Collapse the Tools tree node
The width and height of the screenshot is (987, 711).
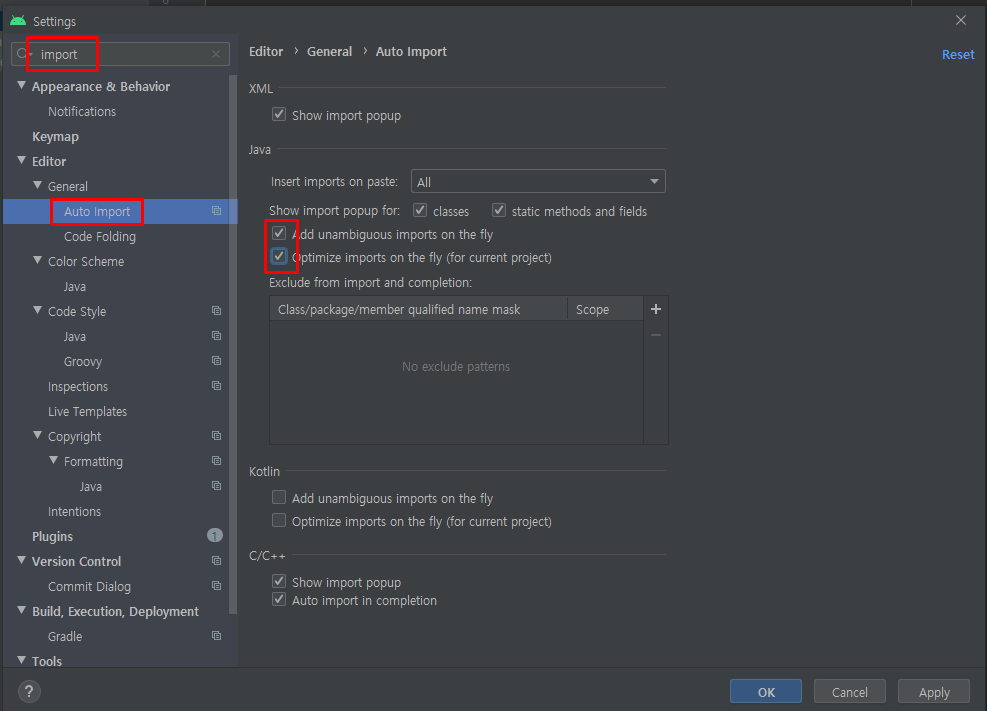tap(21, 660)
